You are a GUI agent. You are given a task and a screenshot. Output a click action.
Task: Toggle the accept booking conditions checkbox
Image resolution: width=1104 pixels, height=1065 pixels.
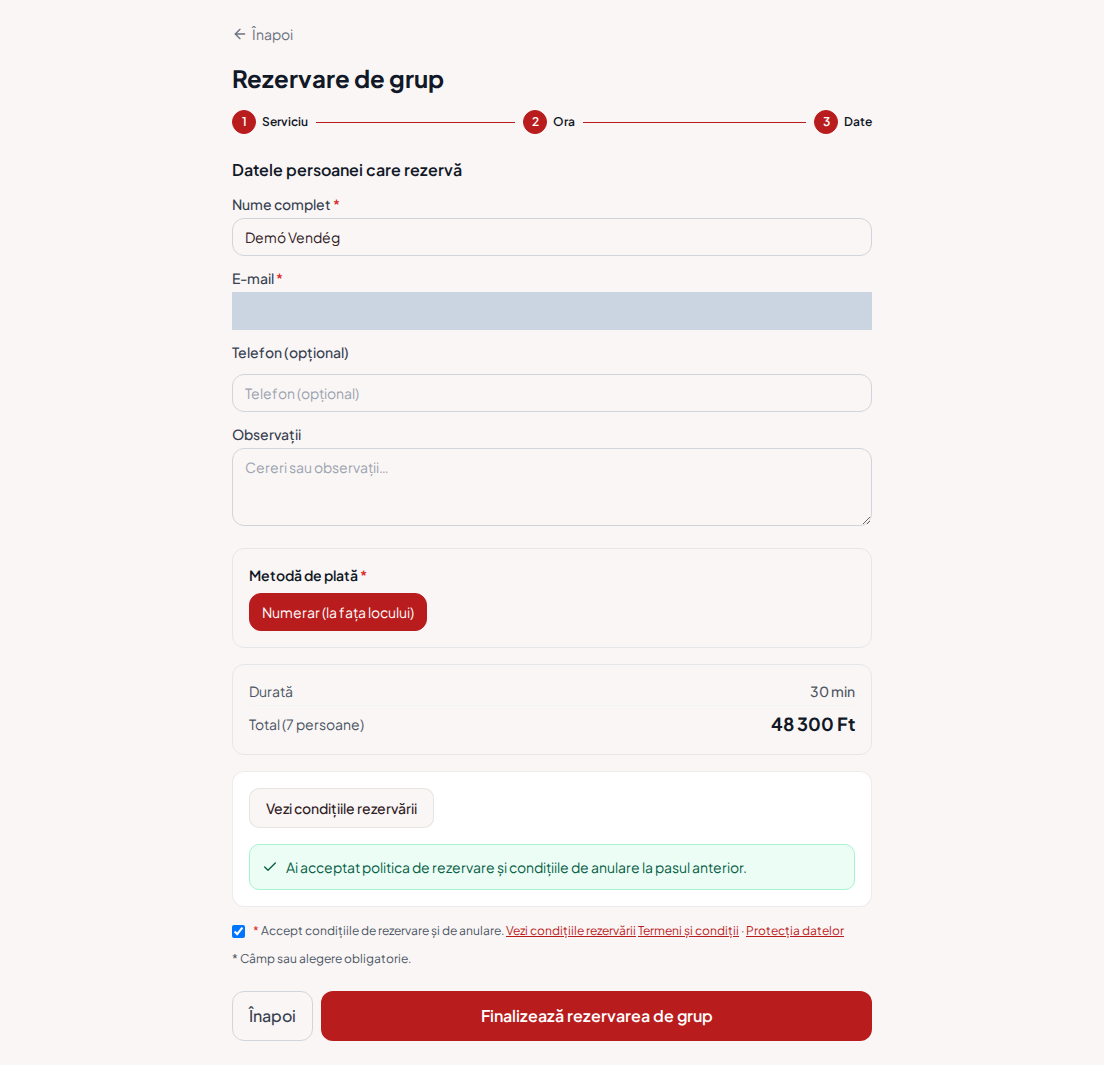click(x=239, y=931)
